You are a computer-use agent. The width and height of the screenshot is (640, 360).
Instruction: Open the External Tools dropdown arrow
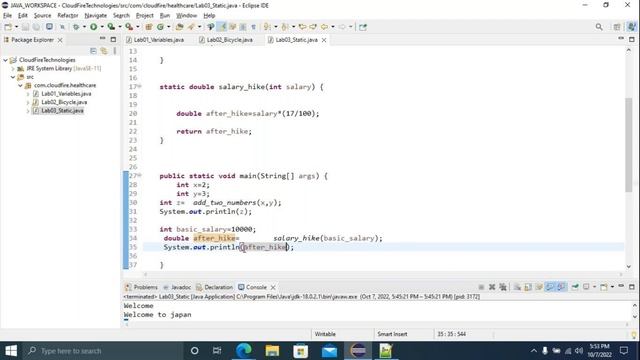point(137,27)
